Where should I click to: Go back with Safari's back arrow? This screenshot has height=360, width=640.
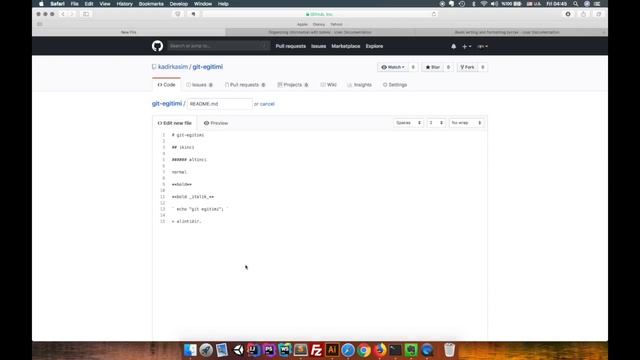point(63,14)
